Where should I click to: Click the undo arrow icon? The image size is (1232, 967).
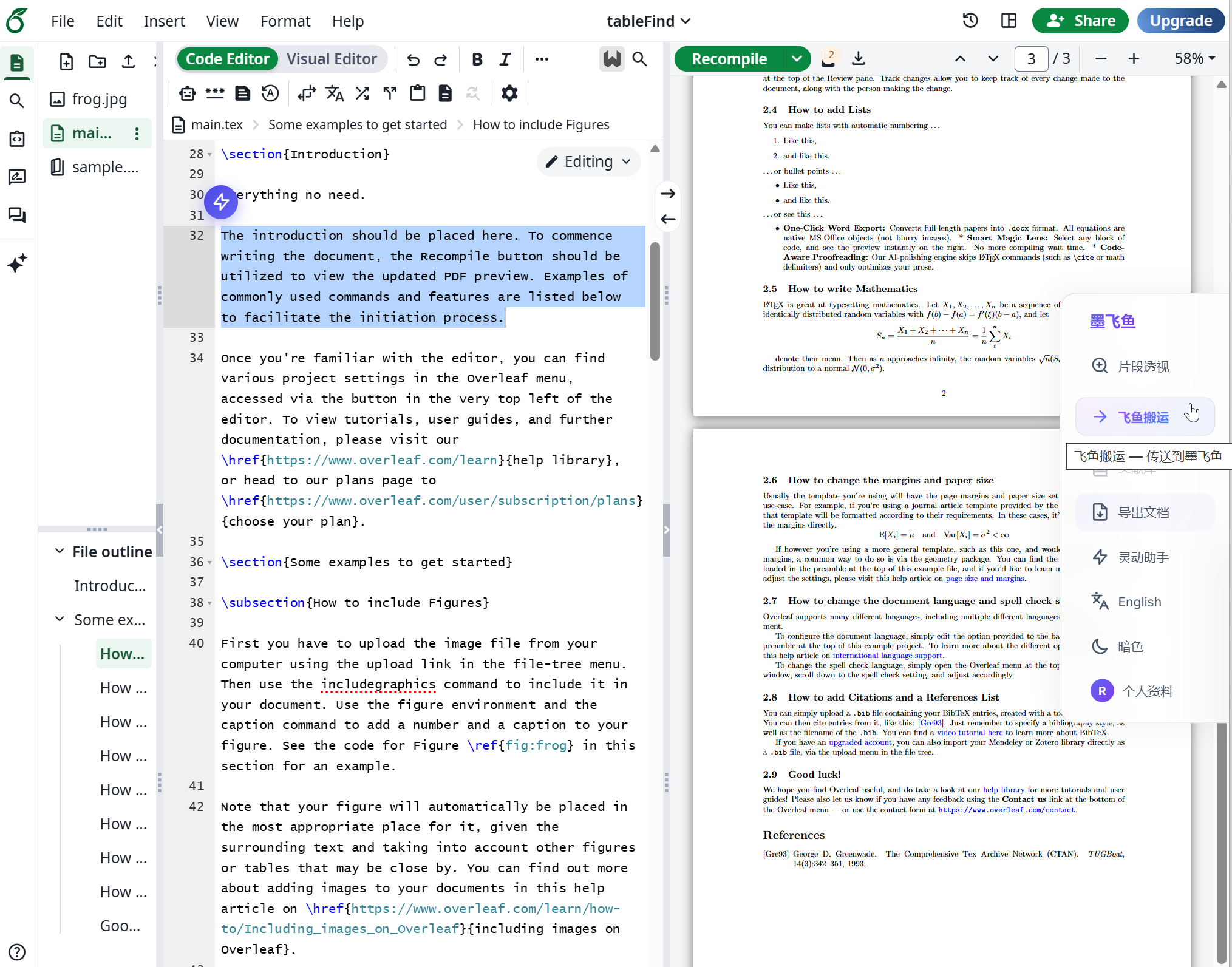click(x=414, y=59)
